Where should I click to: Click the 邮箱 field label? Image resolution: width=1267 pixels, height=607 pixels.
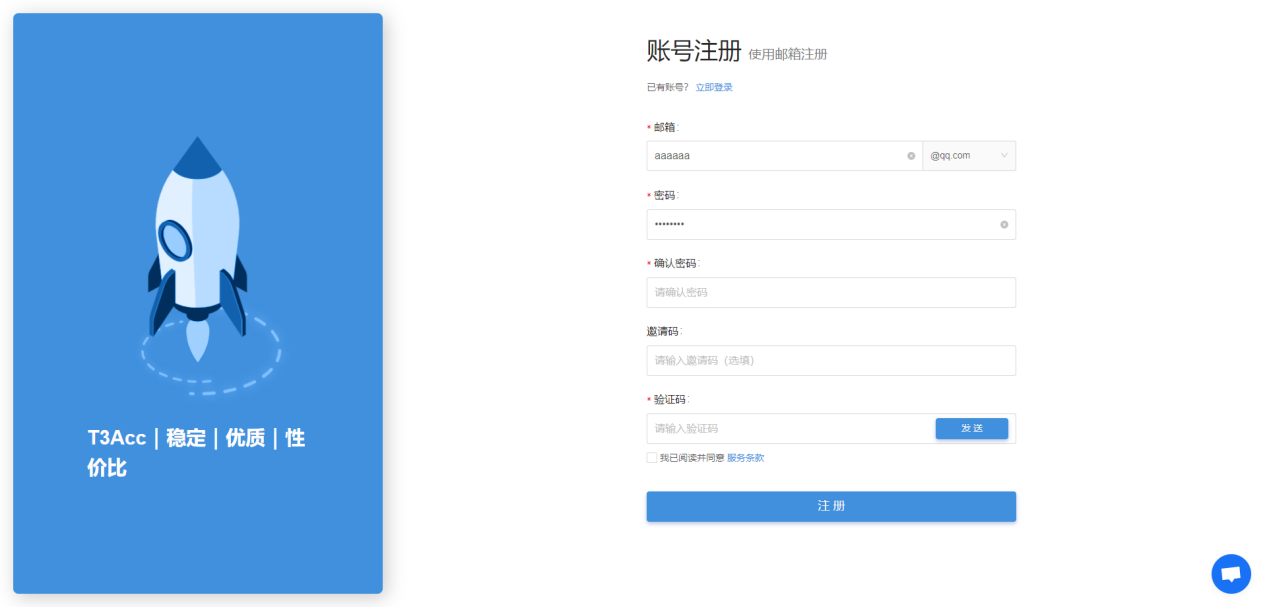664,127
